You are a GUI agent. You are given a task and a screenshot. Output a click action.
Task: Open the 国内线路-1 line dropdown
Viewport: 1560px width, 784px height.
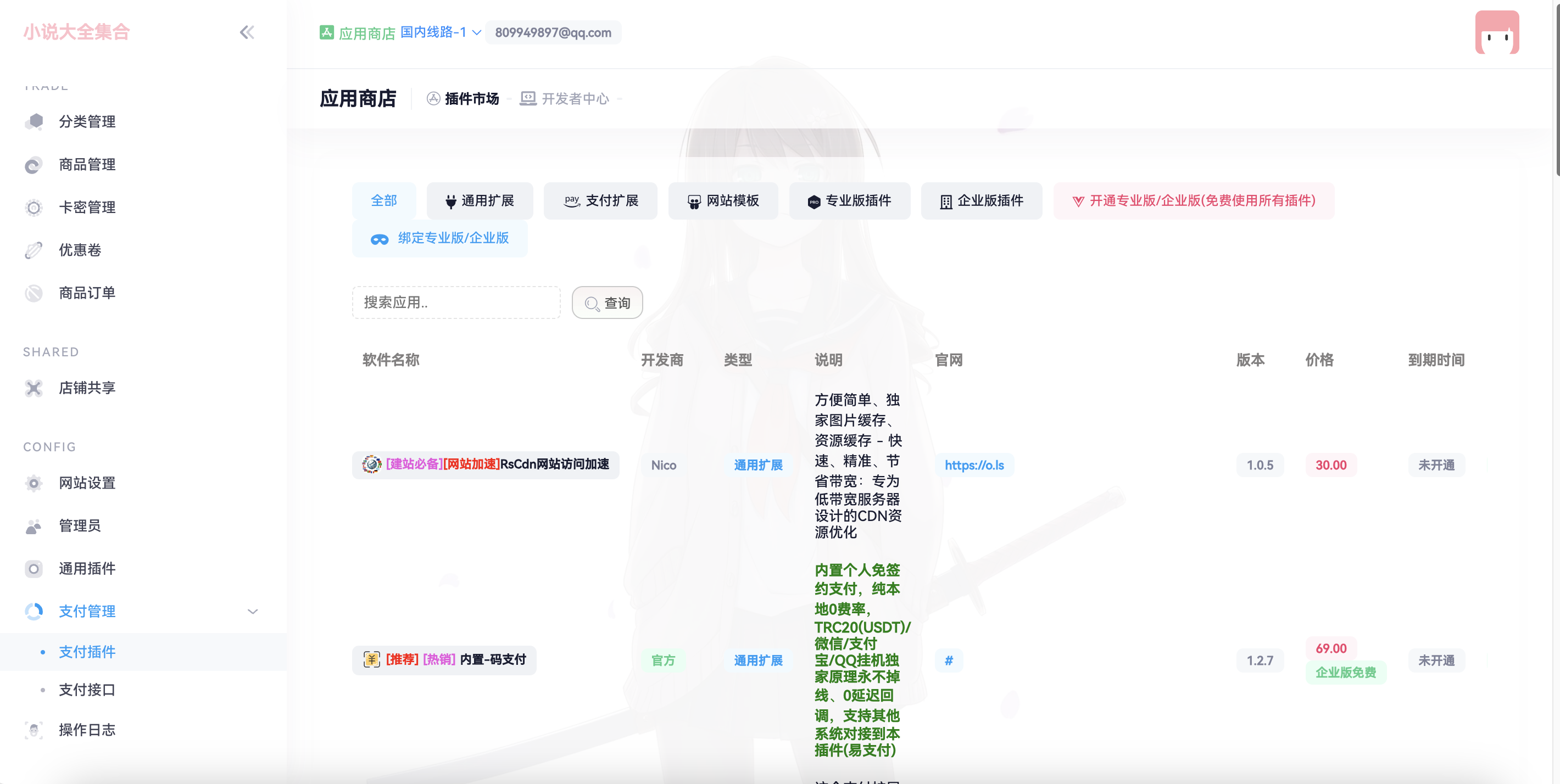coord(441,32)
